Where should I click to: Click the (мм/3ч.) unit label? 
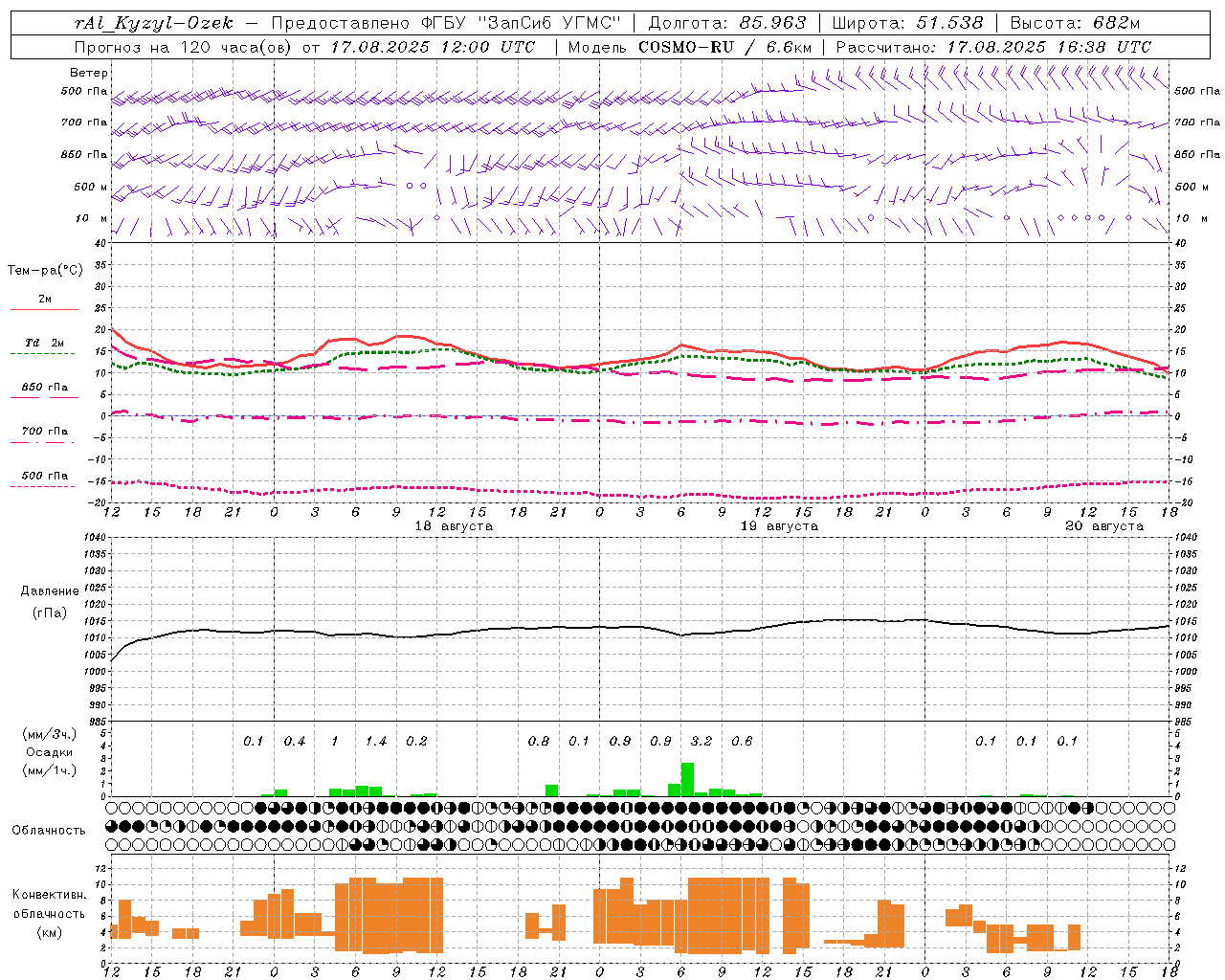pyautogui.click(x=50, y=734)
